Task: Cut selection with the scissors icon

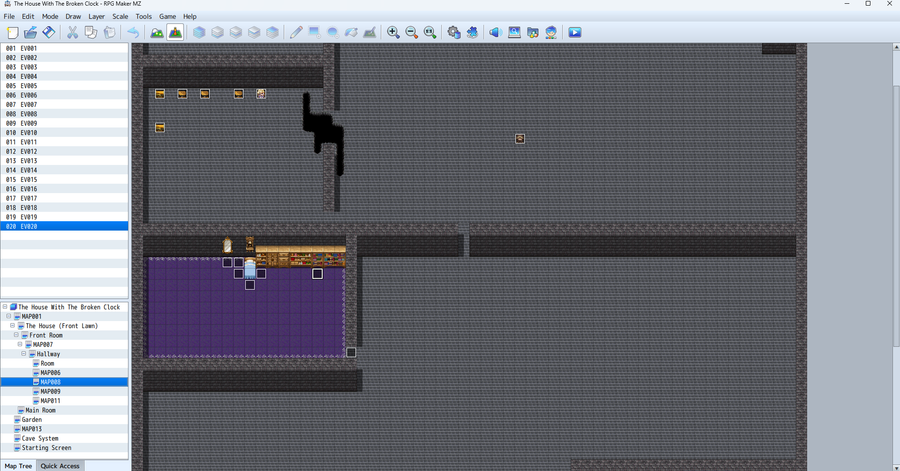Action: 72,33
